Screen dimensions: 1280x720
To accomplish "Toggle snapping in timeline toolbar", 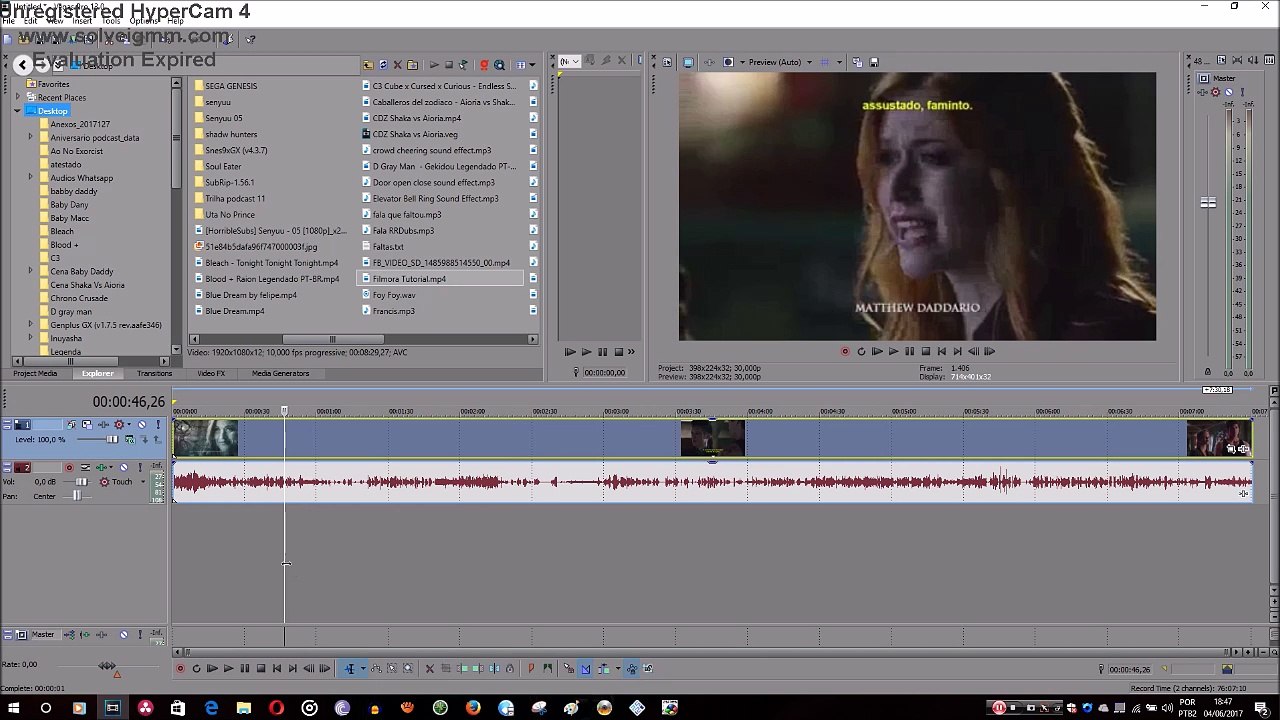I will tap(568, 669).
